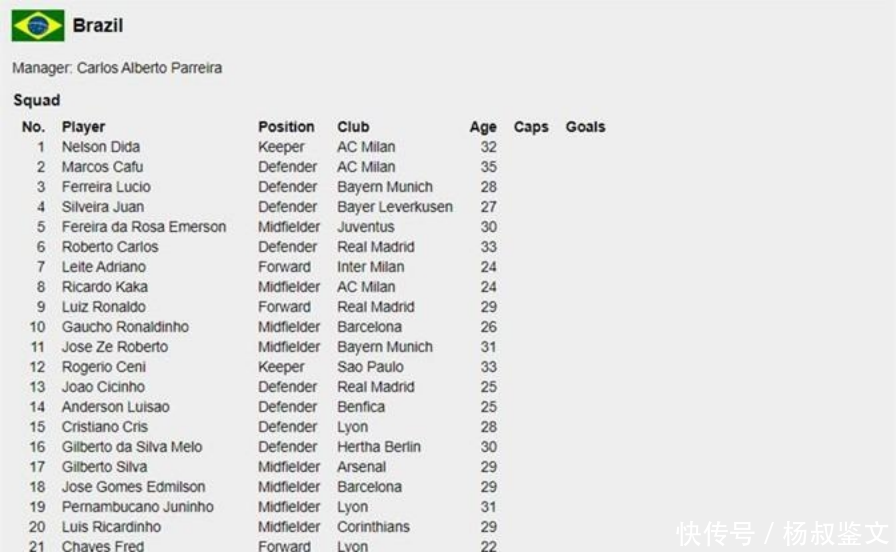896x552 pixels.
Task: Select player Marcos Cafu
Action: [x=102, y=167]
